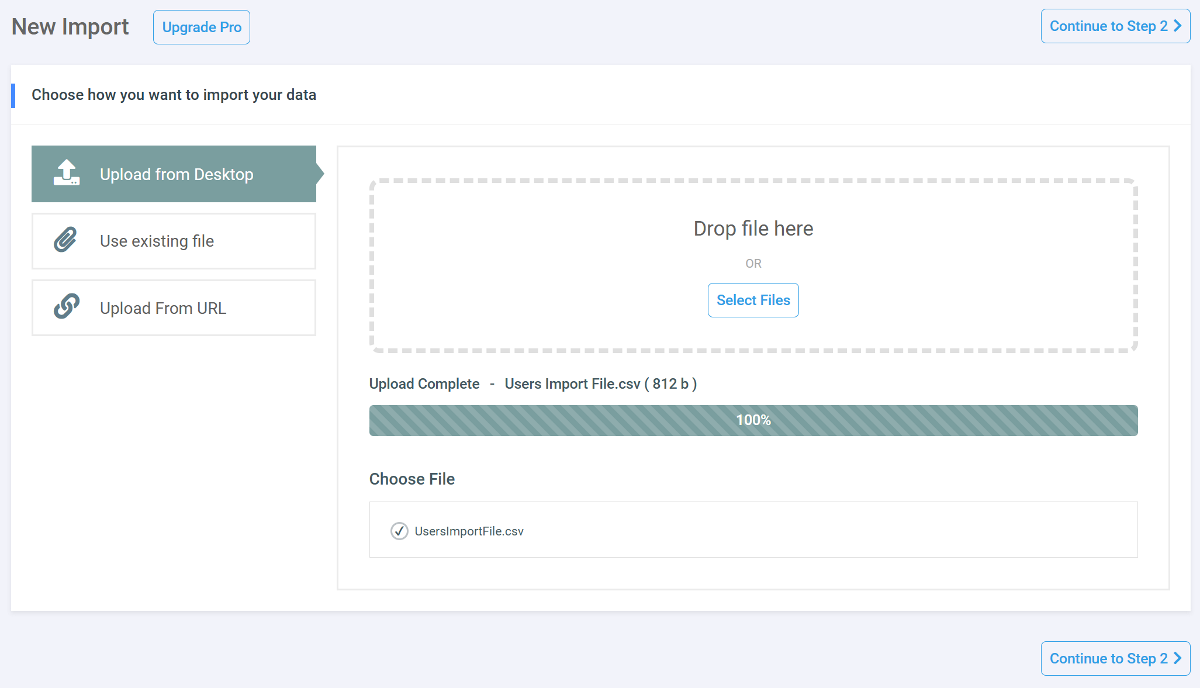Switch to the Use existing file tab
Viewport: 1200px width, 688px height.
[x=173, y=240]
